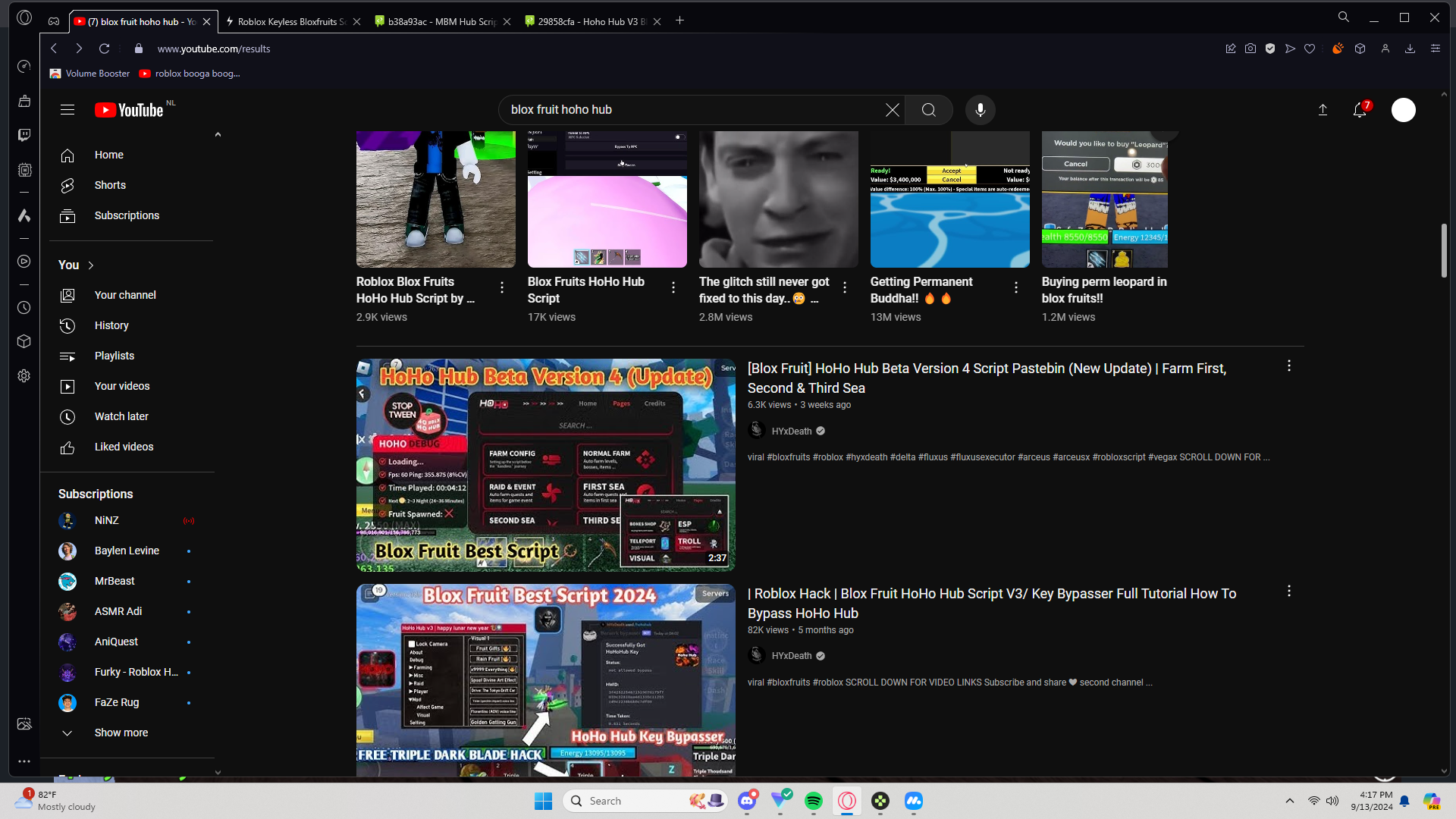Open Watch later playlist
The height and width of the screenshot is (819, 1456).
point(121,416)
